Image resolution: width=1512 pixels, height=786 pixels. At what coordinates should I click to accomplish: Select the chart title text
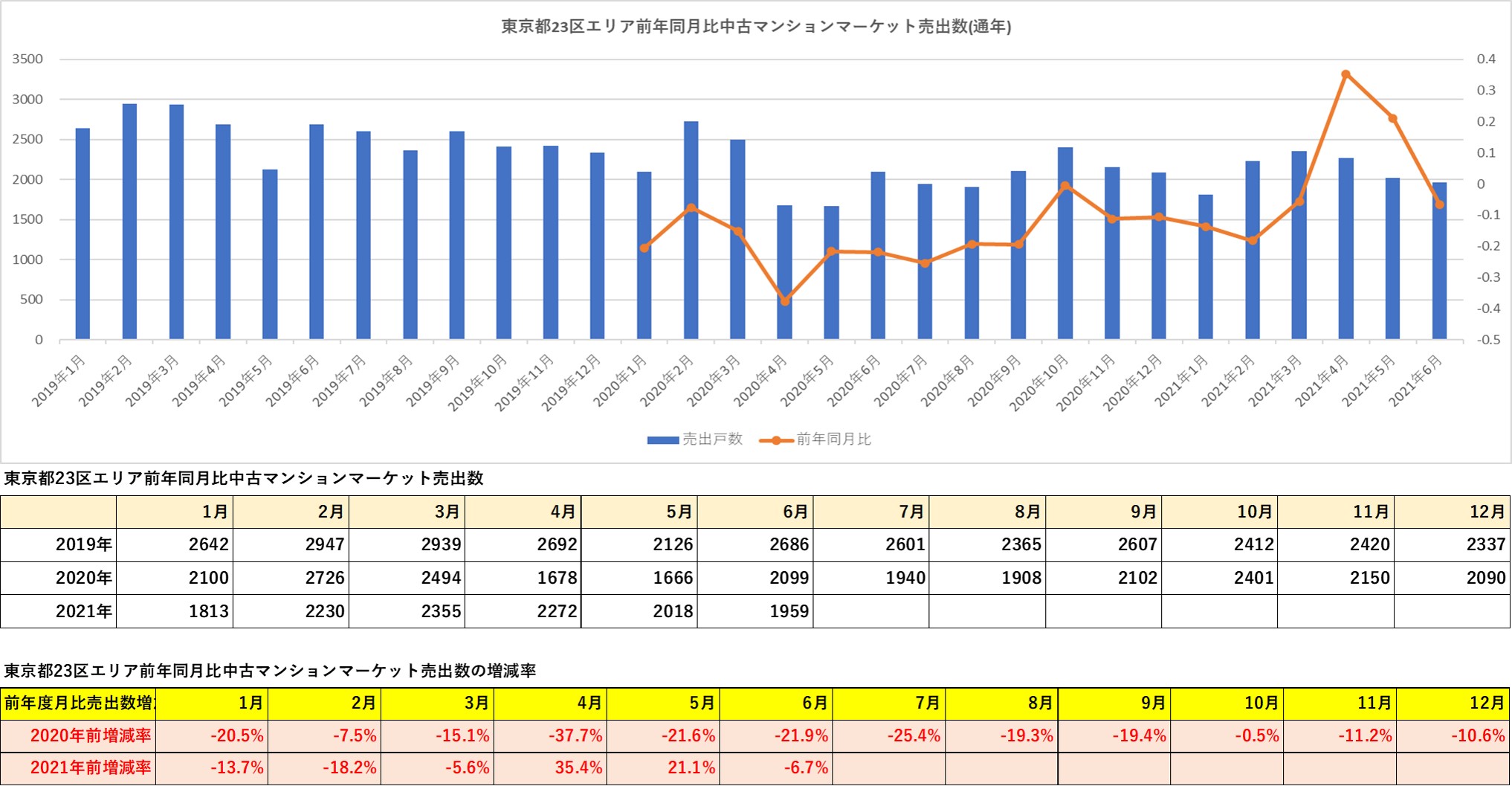756,27
